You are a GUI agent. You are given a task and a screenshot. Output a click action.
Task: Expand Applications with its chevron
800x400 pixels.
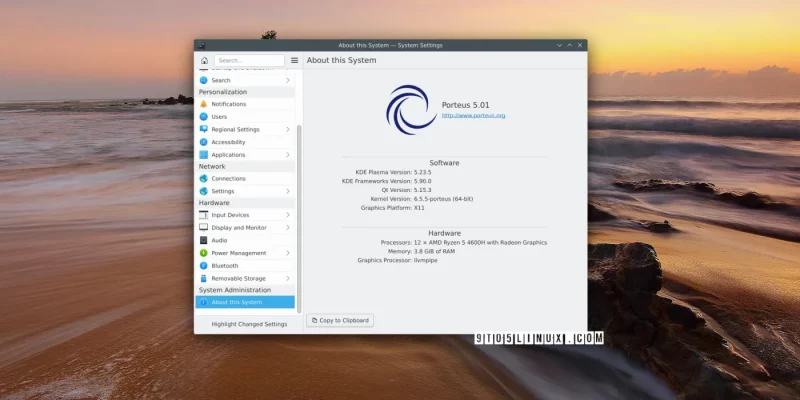[288, 155]
